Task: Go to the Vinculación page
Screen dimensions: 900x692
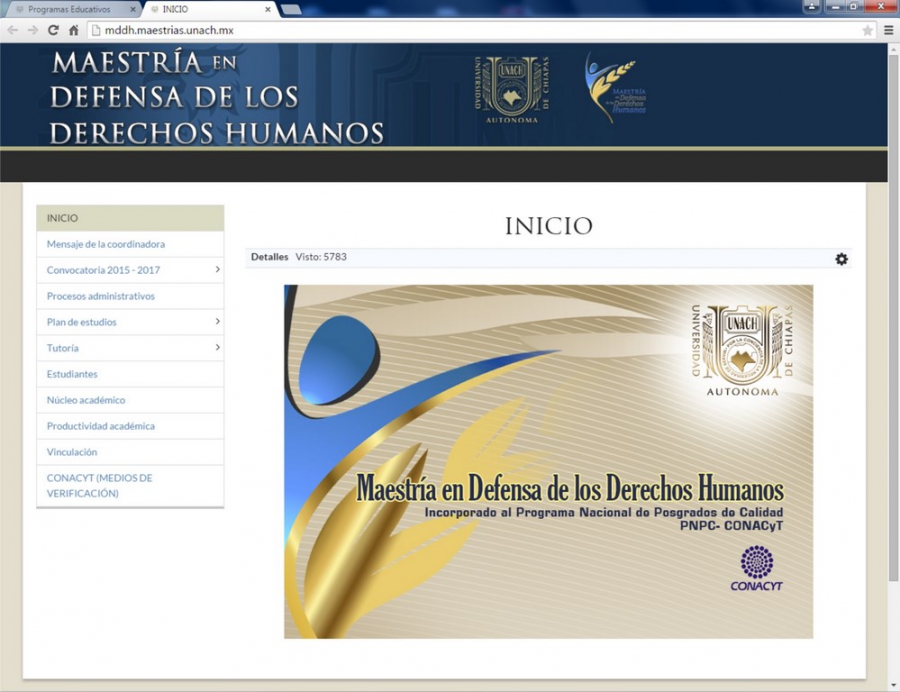Action: (x=72, y=452)
